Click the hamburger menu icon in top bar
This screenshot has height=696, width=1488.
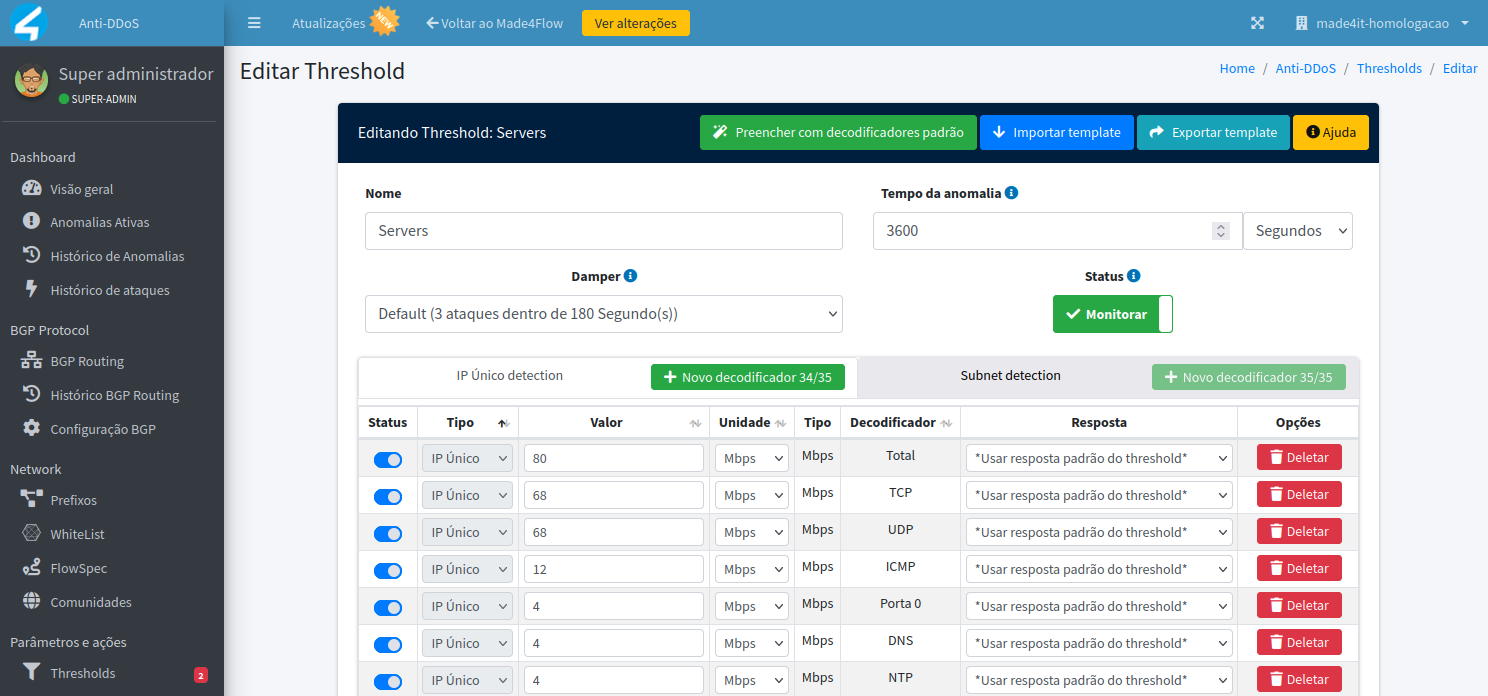click(254, 23)
